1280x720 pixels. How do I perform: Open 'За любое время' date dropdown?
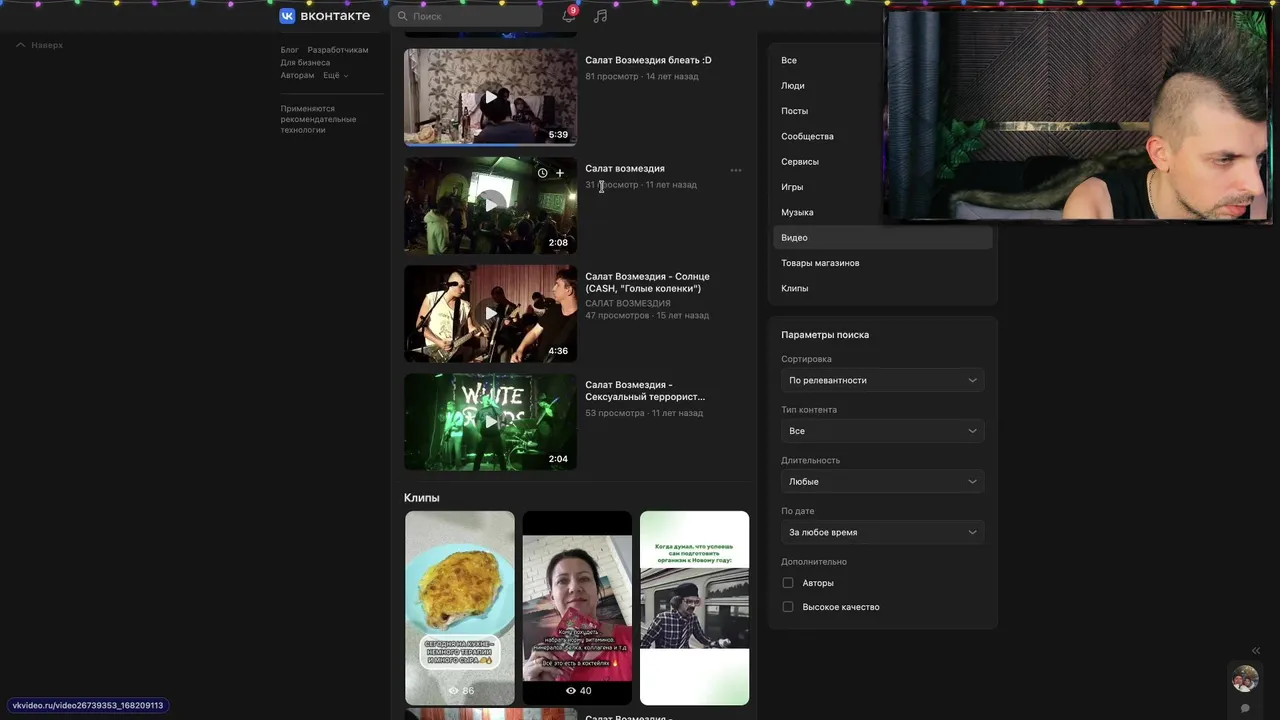[x=883, y=532]
